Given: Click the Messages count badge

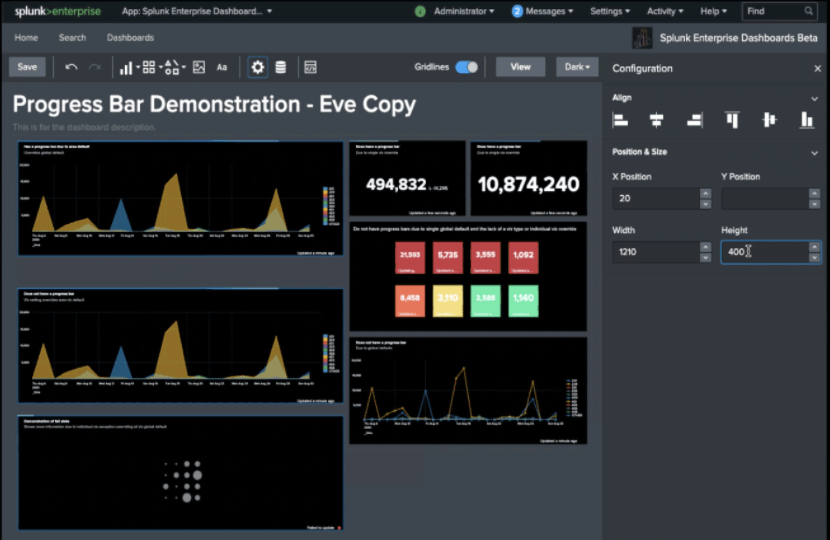Looking at the screenshot, I should pyautogui.click(x=517, y=11).
